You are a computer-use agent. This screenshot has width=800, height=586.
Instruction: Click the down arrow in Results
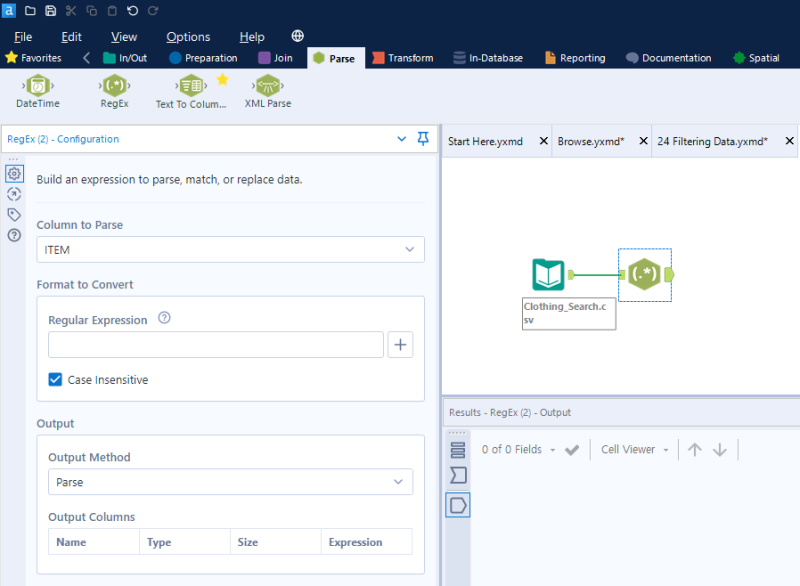click(x=720, y=449)
